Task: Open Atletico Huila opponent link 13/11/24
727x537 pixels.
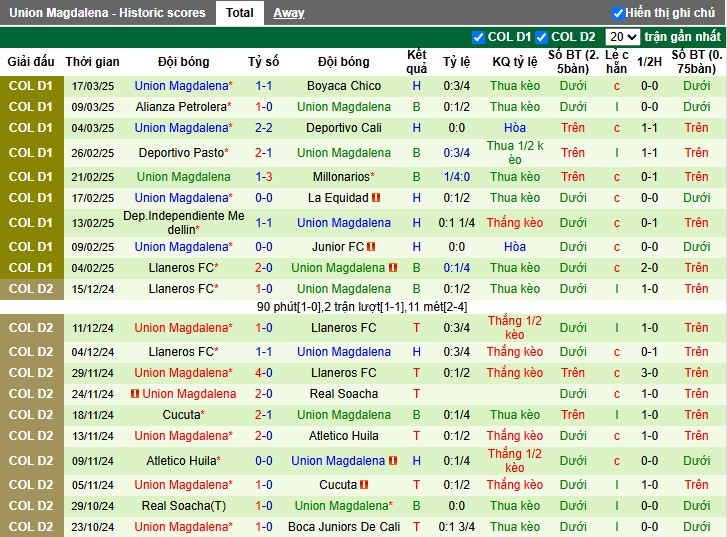Action: [x=344, y=436]
